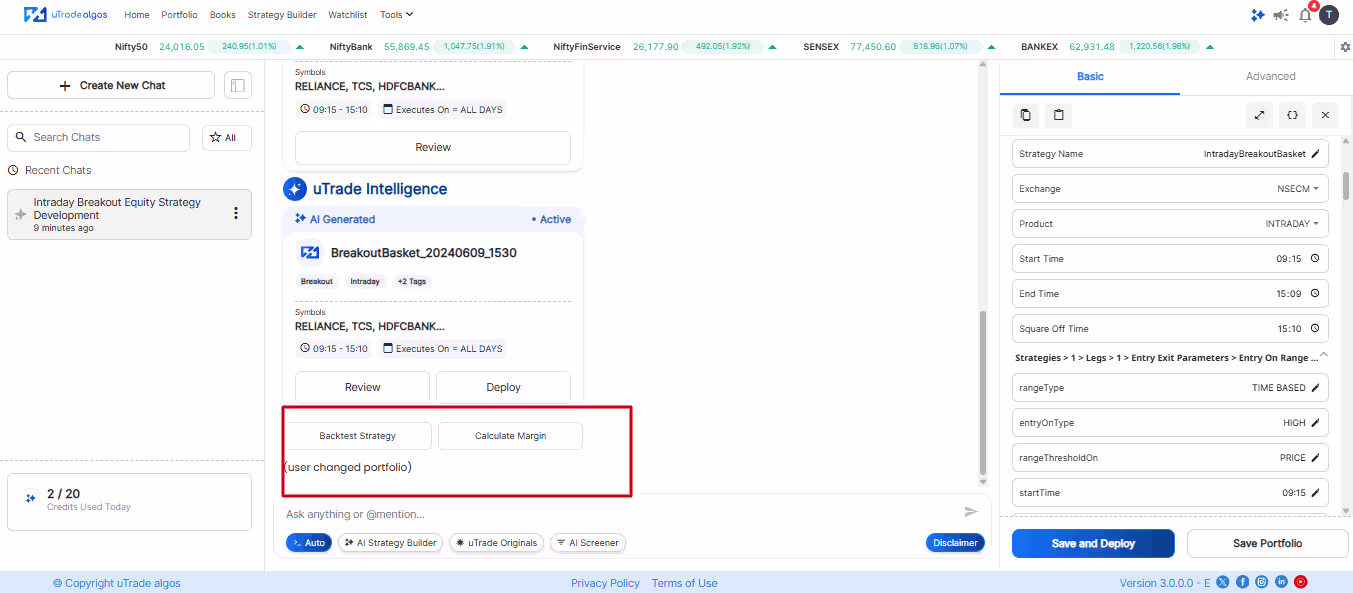Open the Strategy Builder menu item
Screen dimensions: 1353x593
(x=282, y=15)
